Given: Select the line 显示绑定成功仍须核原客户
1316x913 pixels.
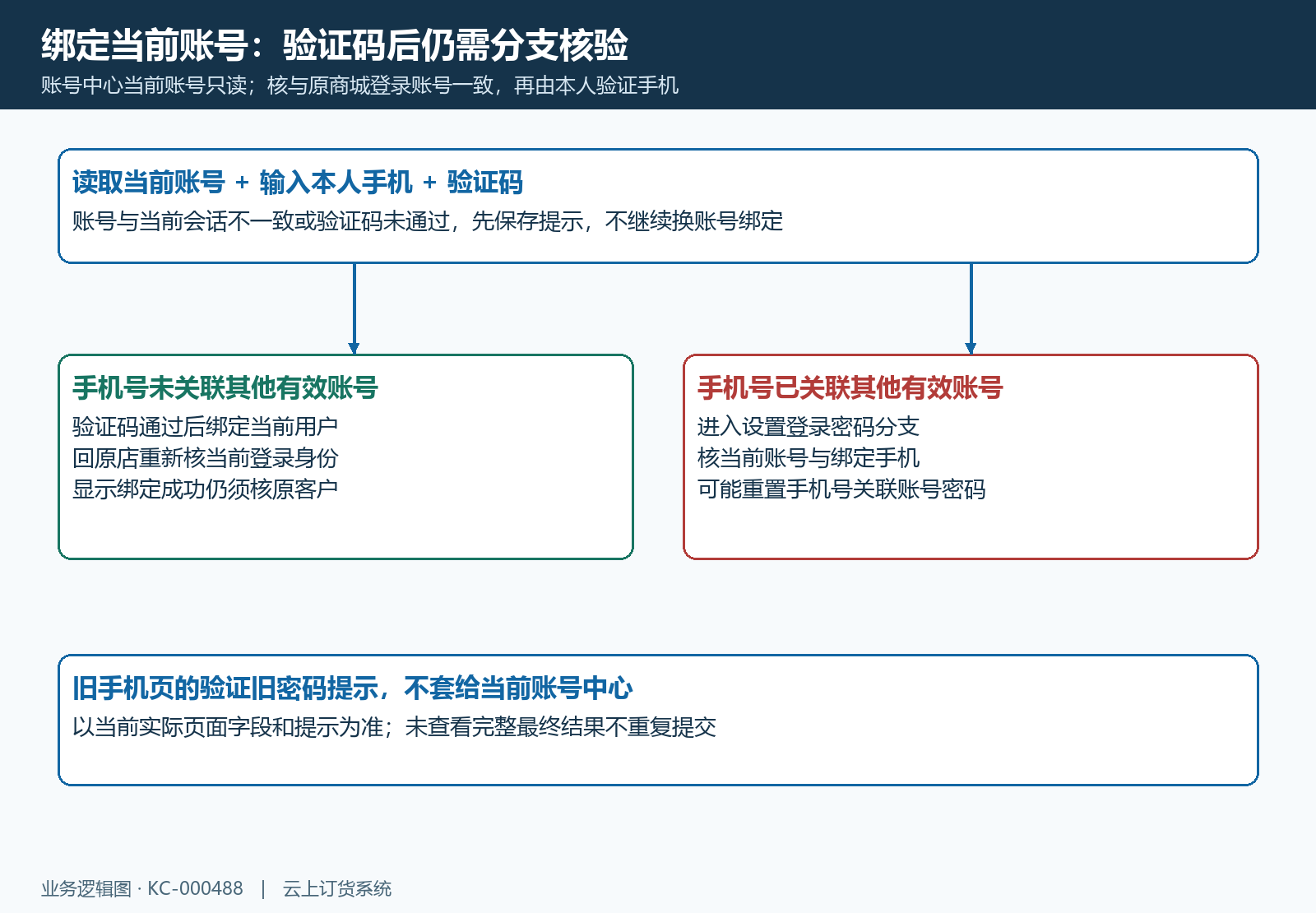Looking at the screenshot, I should point(205,489).
